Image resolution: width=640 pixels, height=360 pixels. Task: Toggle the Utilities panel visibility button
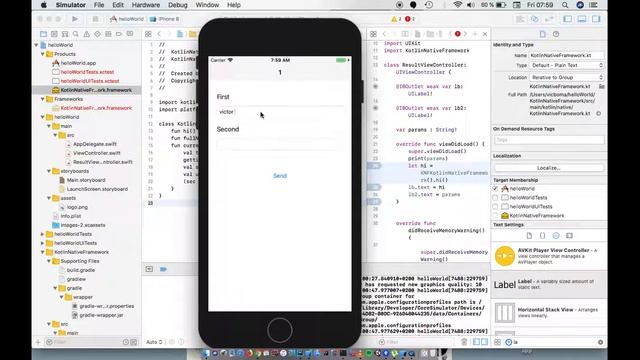596,19
